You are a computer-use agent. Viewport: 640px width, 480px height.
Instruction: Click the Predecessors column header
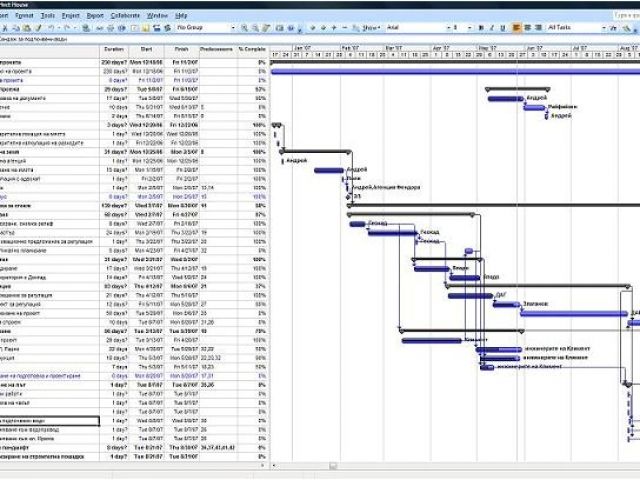(x=216, y=48)
